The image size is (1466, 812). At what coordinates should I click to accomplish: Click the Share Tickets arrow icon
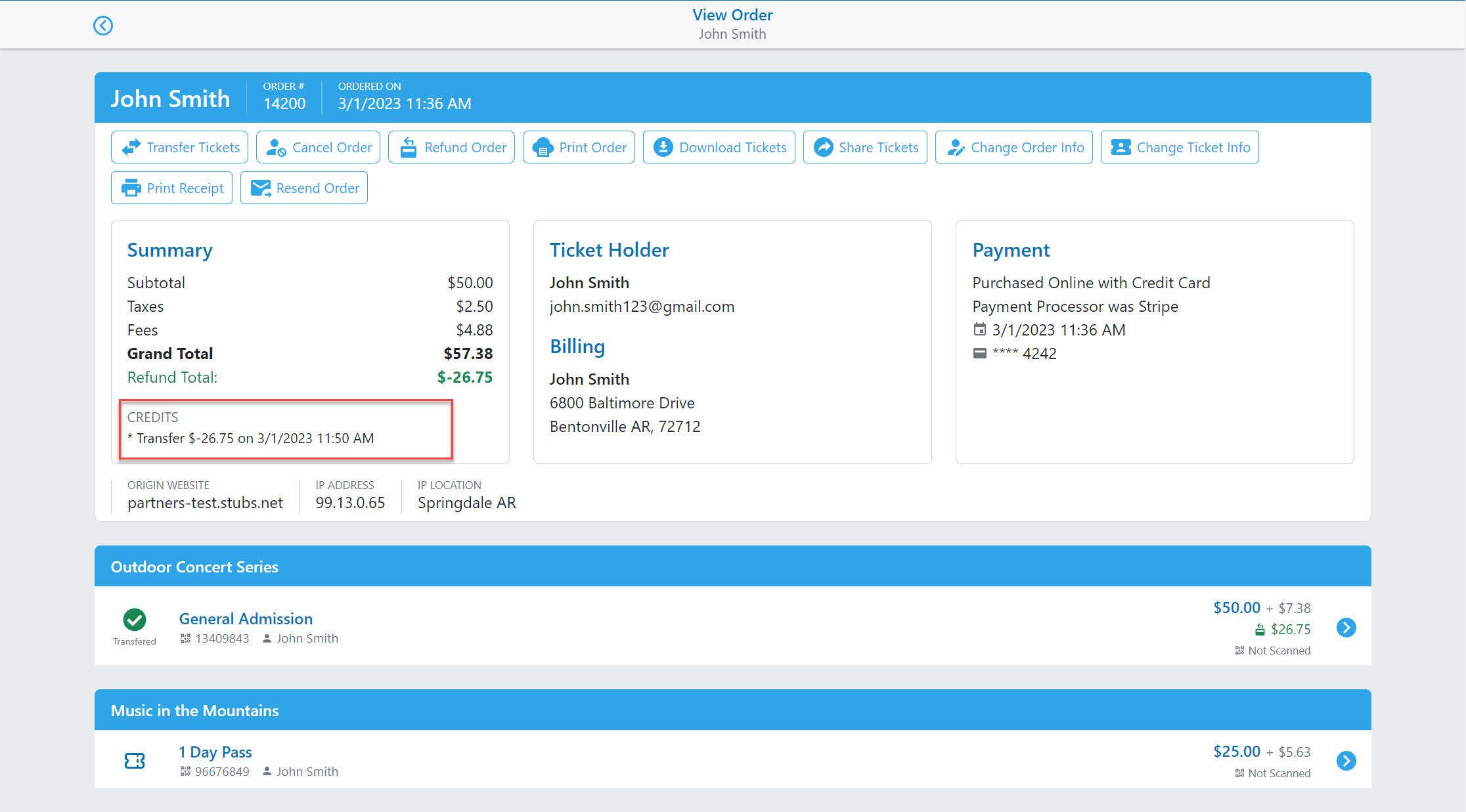point(823,147)
